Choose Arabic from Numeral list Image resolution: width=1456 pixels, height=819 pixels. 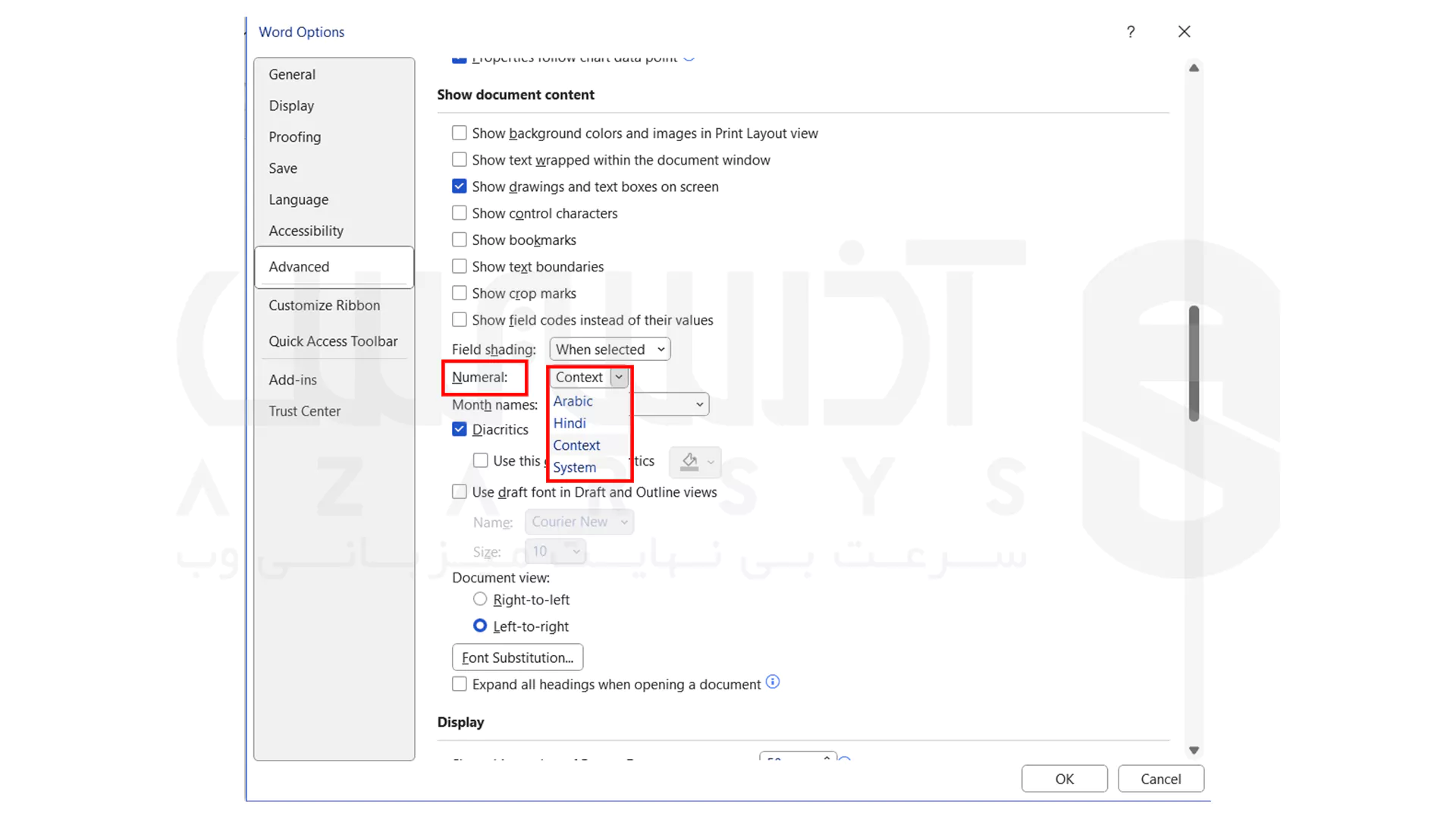(x=573, y=401)
